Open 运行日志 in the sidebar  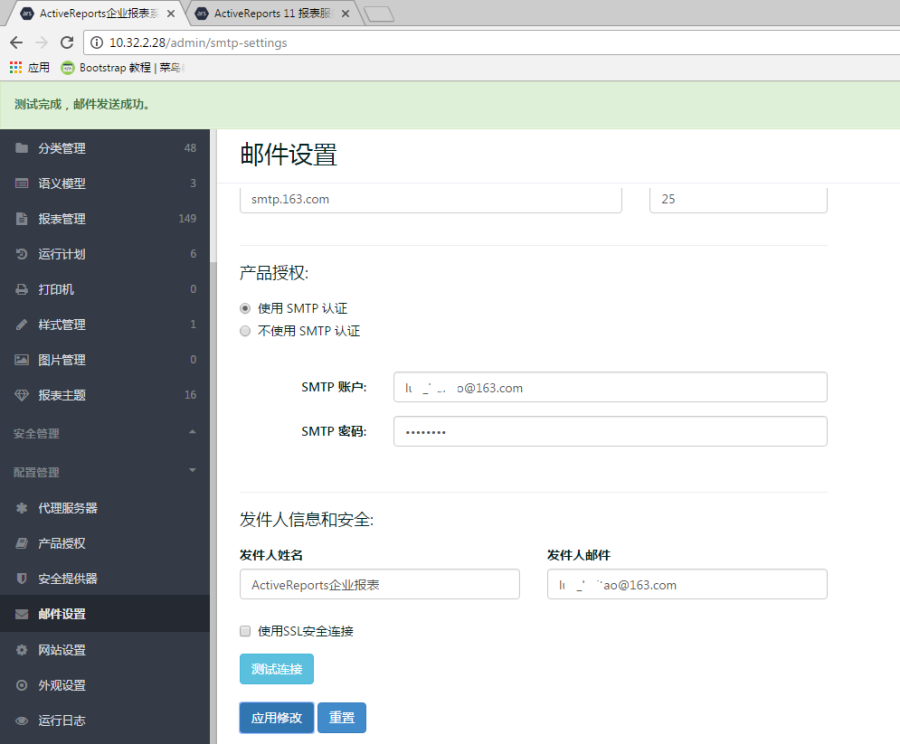point(62,720)
